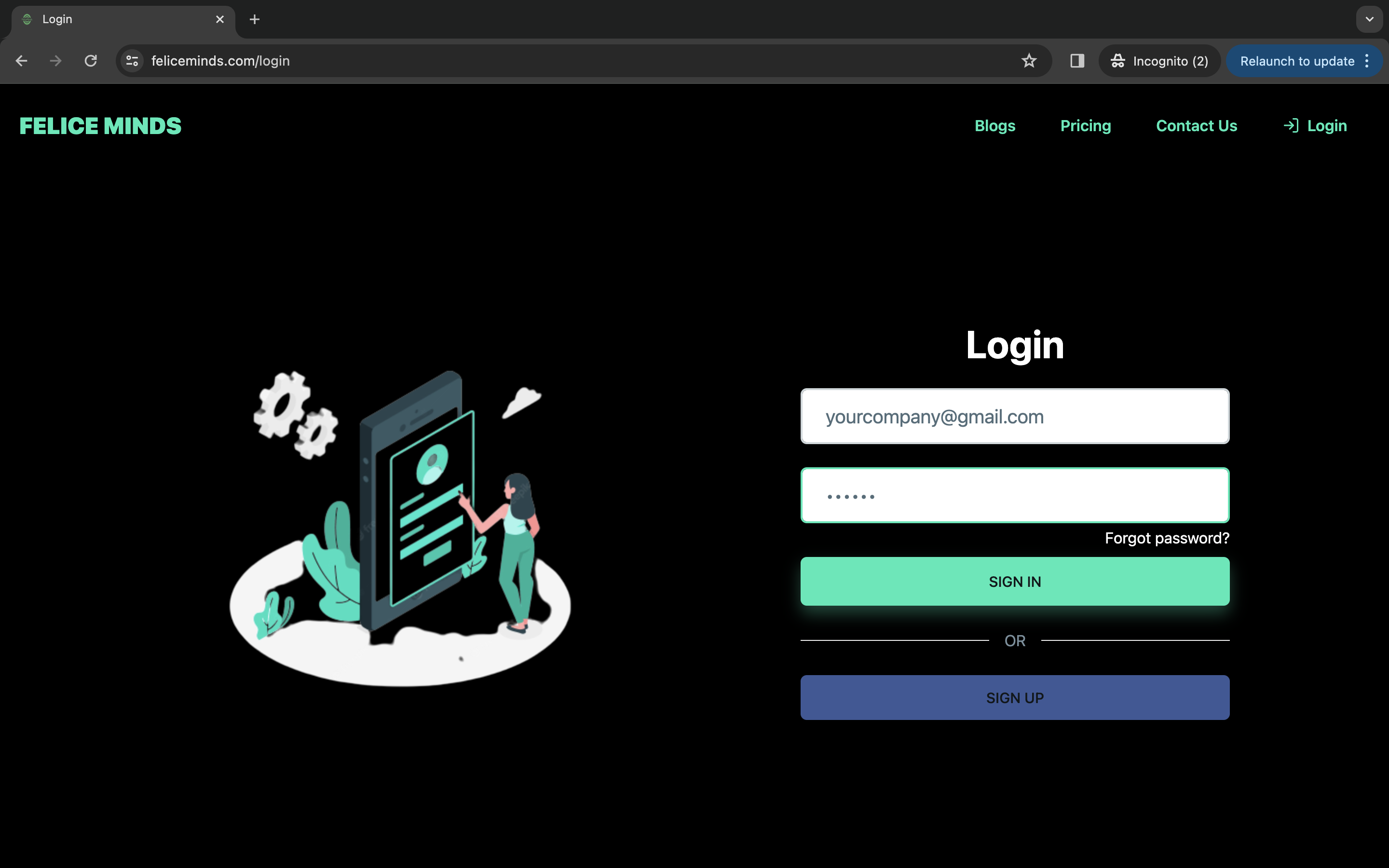Open the Blogs menu item
The width and height of the screenshot is (1389, 868).
tap(995, 125)
